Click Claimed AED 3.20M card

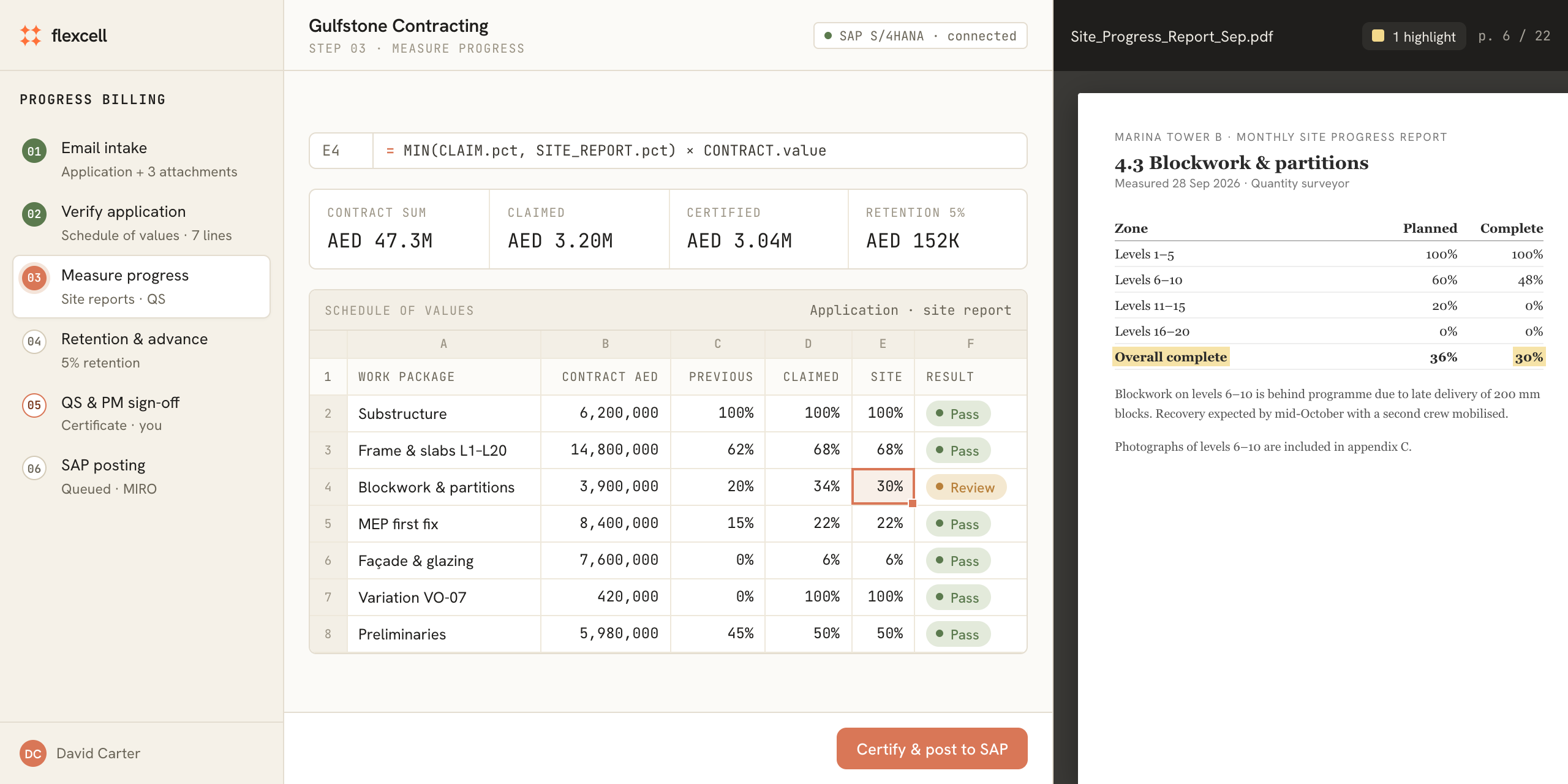pos(579,229)
